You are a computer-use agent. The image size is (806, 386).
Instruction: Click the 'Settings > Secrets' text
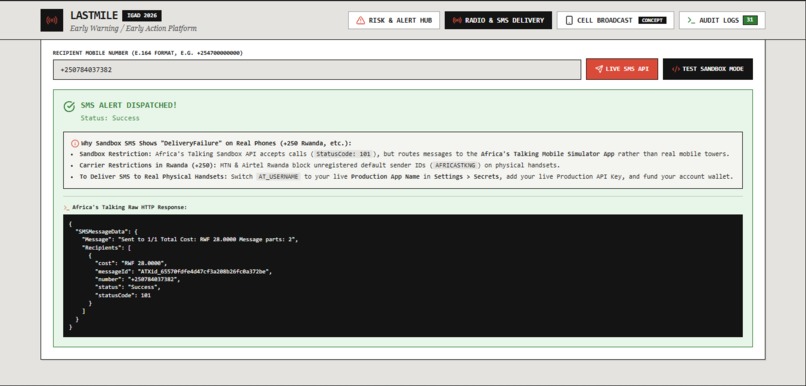[x=466, y=177]
